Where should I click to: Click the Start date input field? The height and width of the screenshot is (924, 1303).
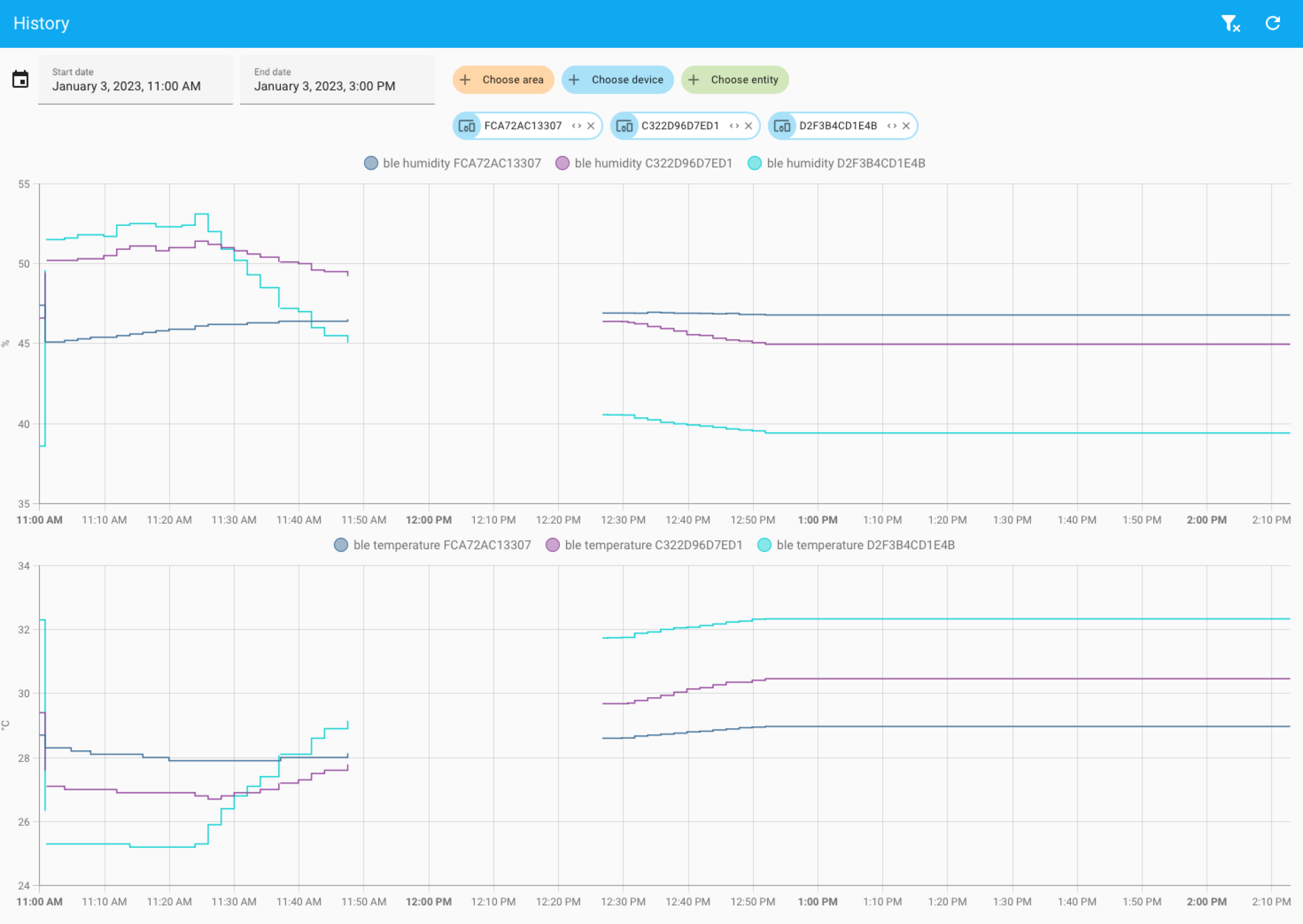136,85
